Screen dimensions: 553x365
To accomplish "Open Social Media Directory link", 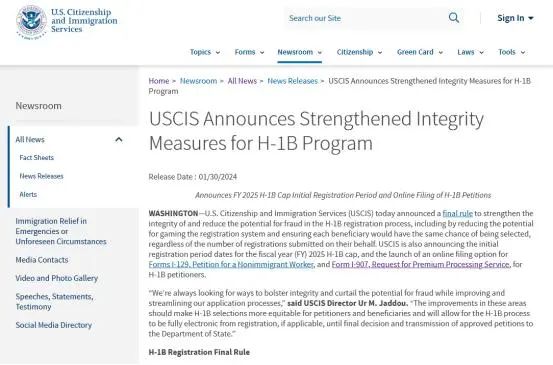I will 54,325.
